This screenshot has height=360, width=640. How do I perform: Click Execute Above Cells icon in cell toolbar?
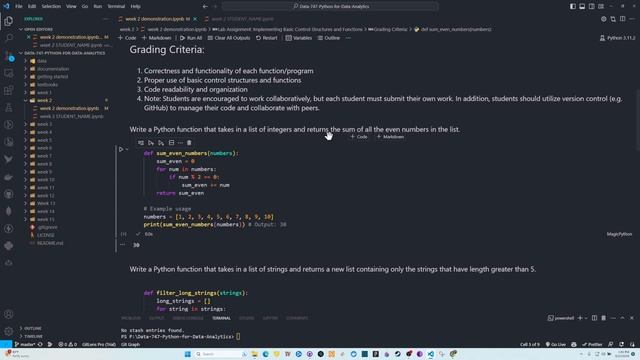point(151,143)
